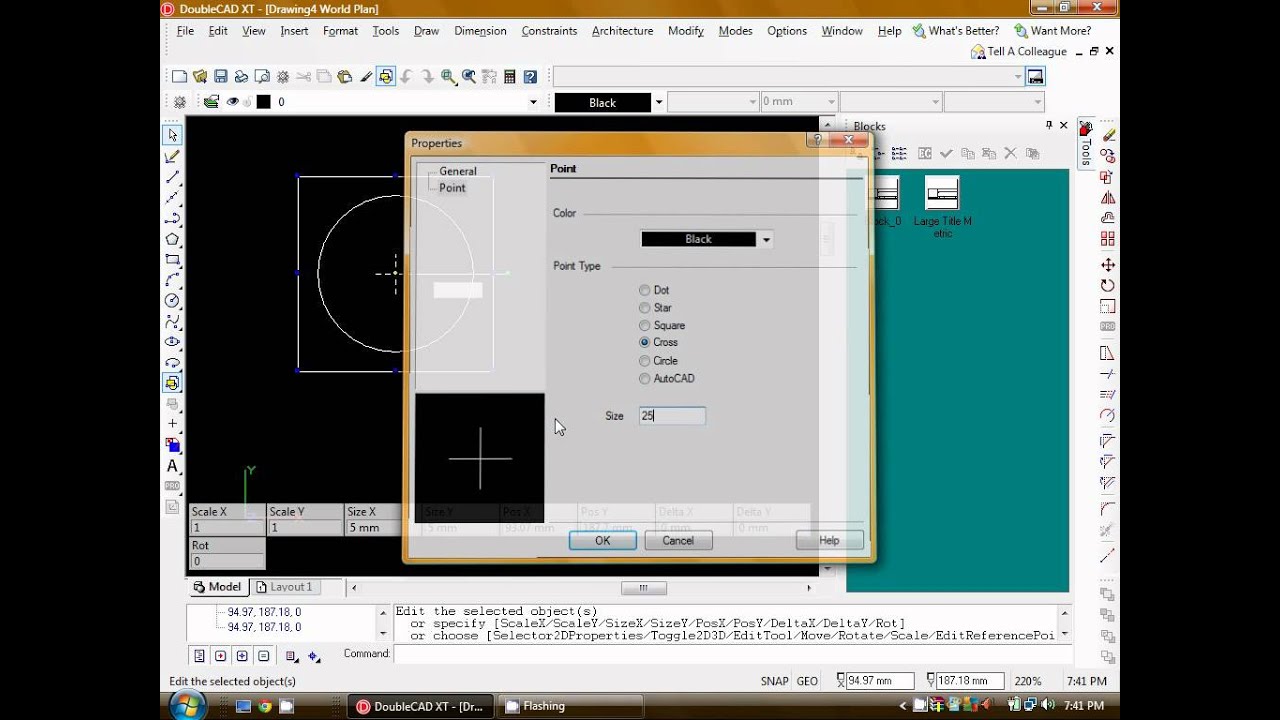Select the Line drawing tool

pyautogui.click(x=172, y=177)
